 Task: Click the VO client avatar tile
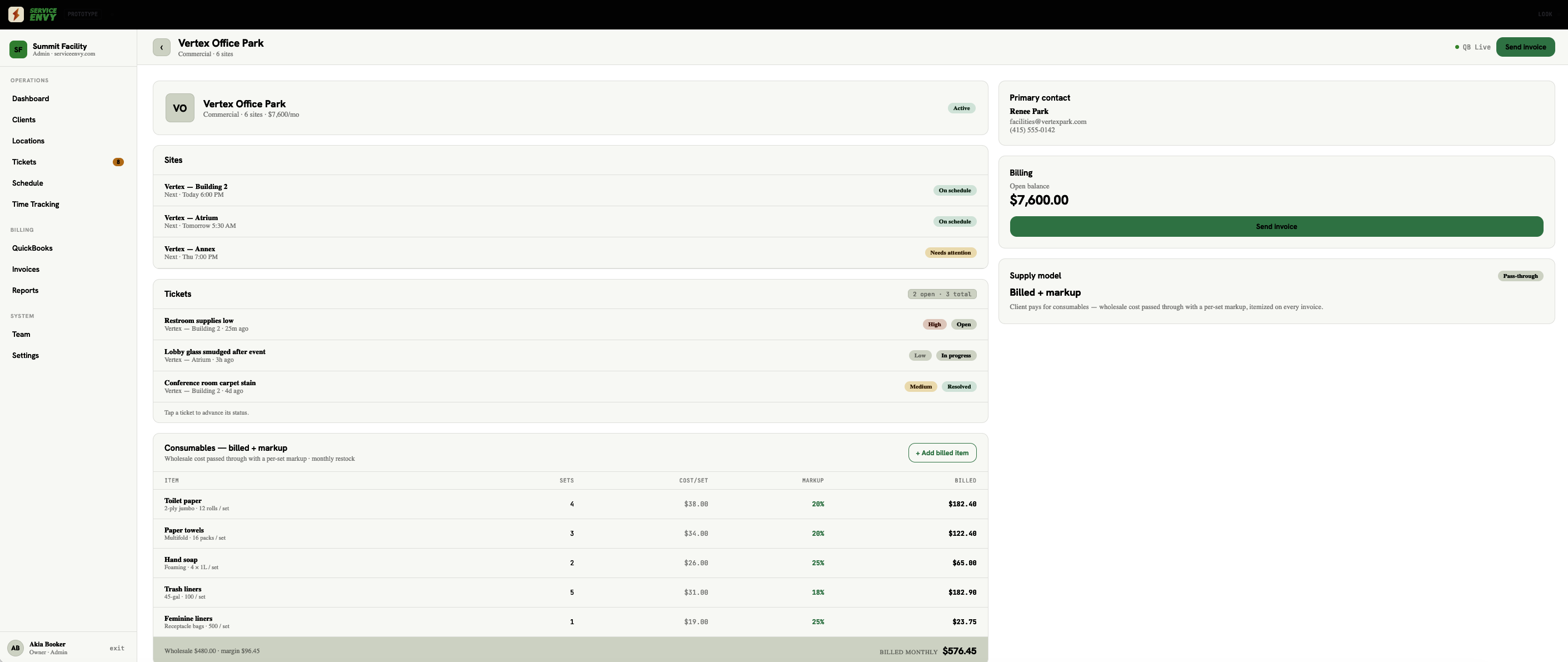pos(179,108)
